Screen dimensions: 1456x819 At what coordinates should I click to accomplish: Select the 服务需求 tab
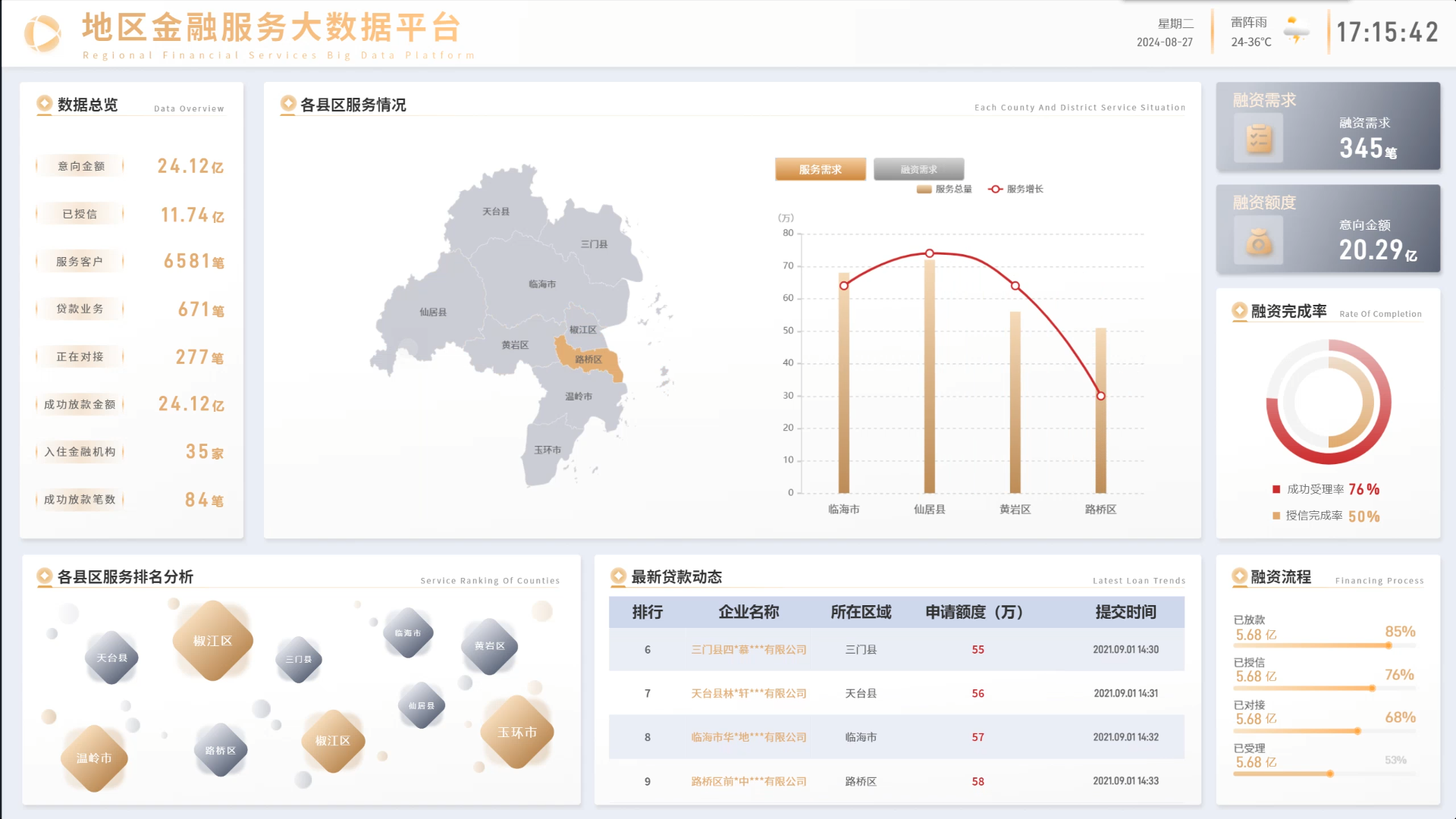coord(820,169)
